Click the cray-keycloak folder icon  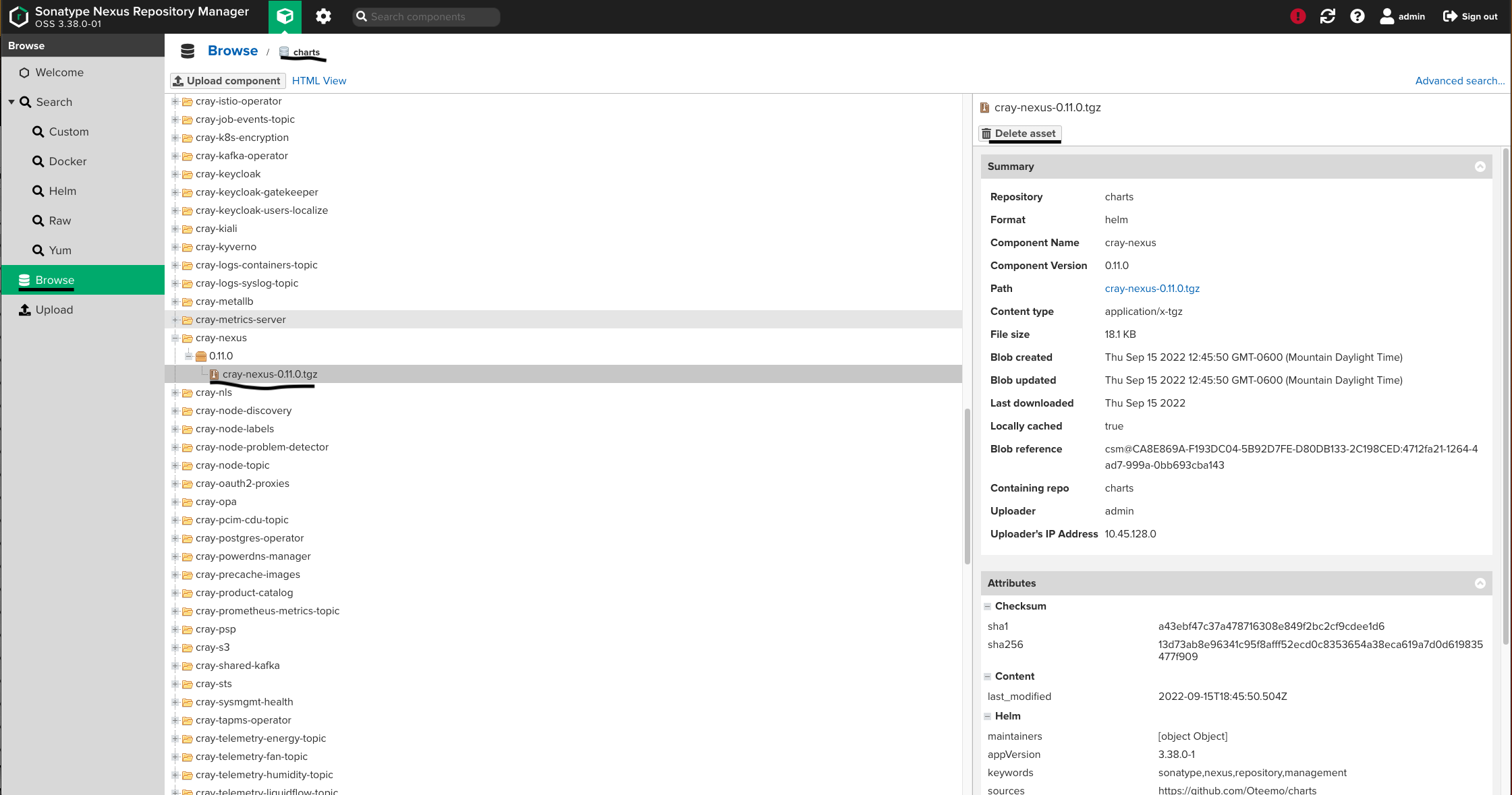[188, 174]
